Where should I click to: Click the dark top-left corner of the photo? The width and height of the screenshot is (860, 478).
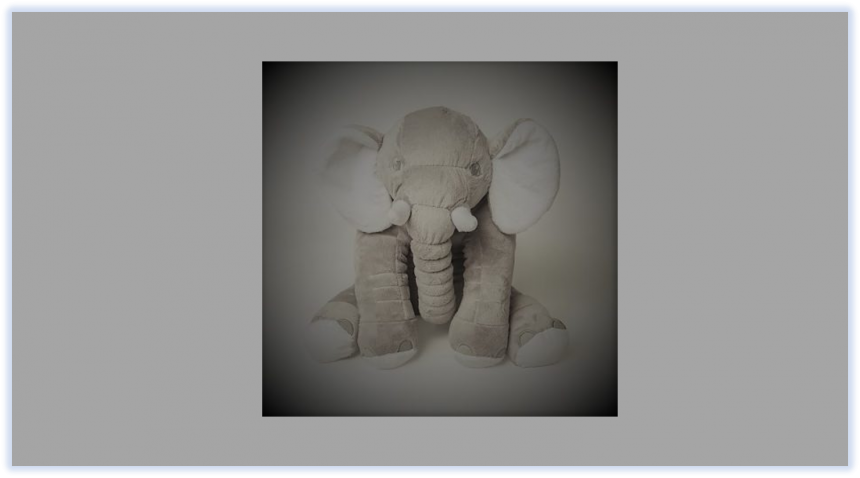[x=272, y=72]
